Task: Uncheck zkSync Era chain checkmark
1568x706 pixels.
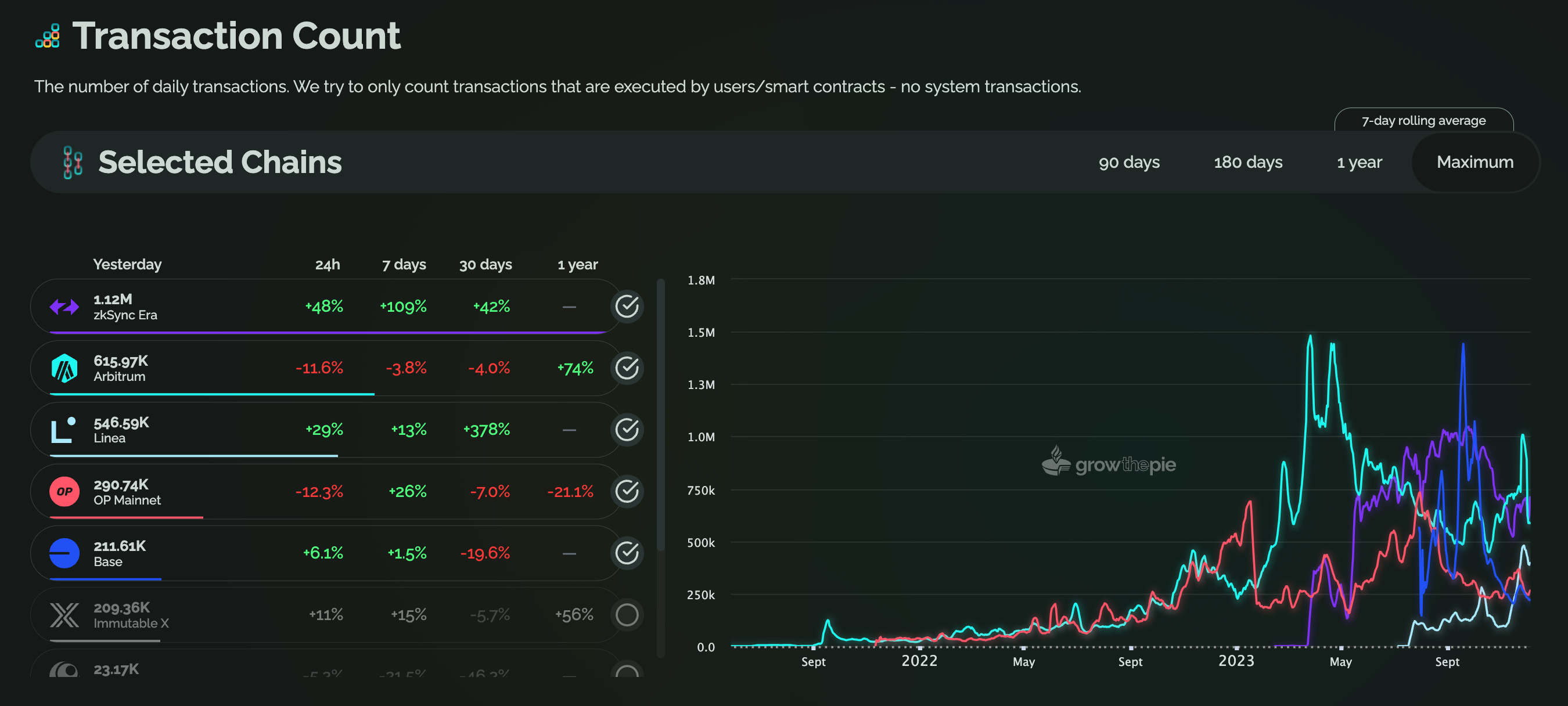Action: pos(627,306)
